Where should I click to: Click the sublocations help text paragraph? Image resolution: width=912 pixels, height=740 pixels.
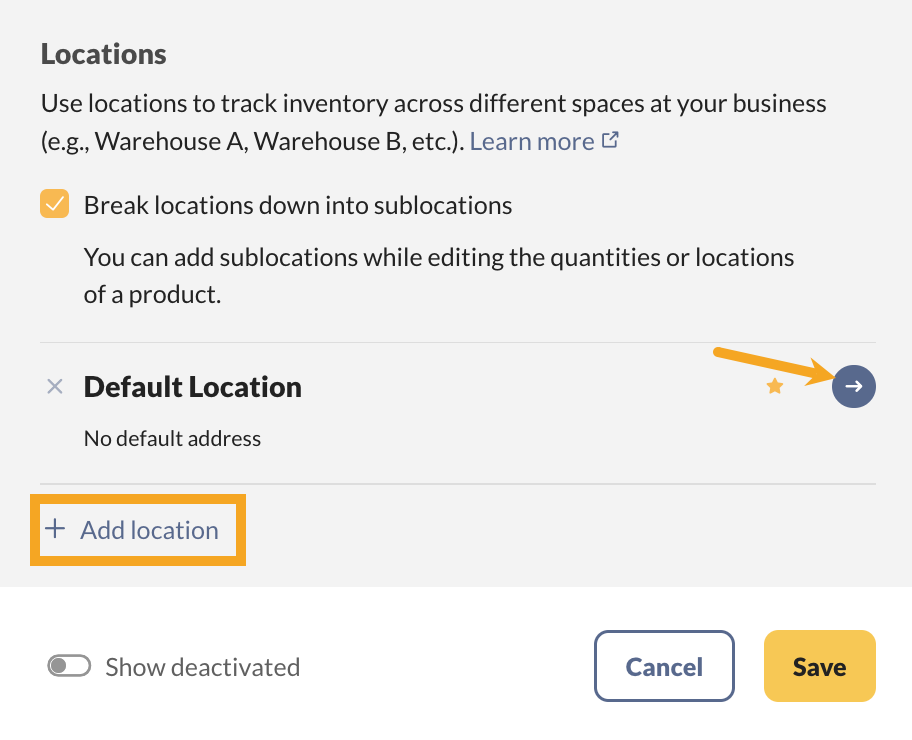tap(438, 276)
